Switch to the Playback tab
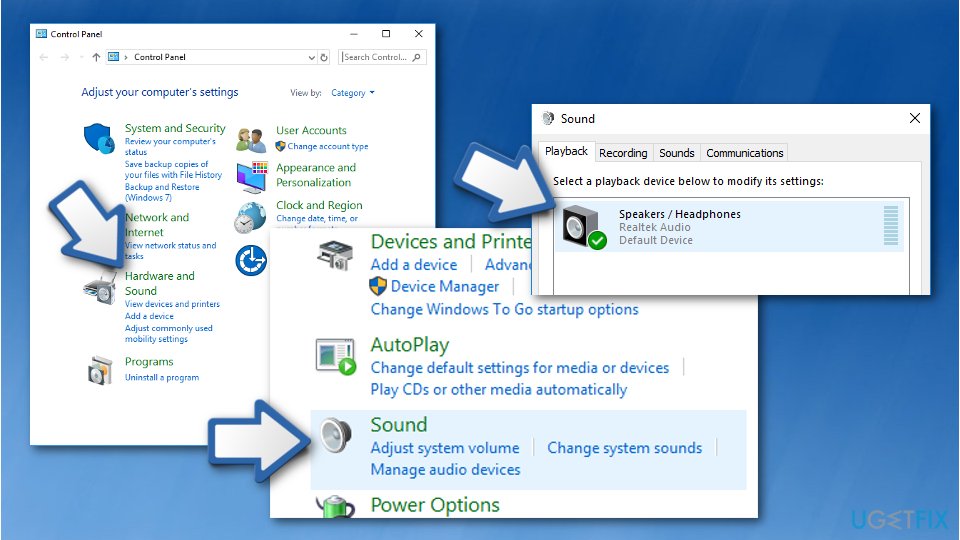Screen dimensions: 960x540 pos(566,151)
